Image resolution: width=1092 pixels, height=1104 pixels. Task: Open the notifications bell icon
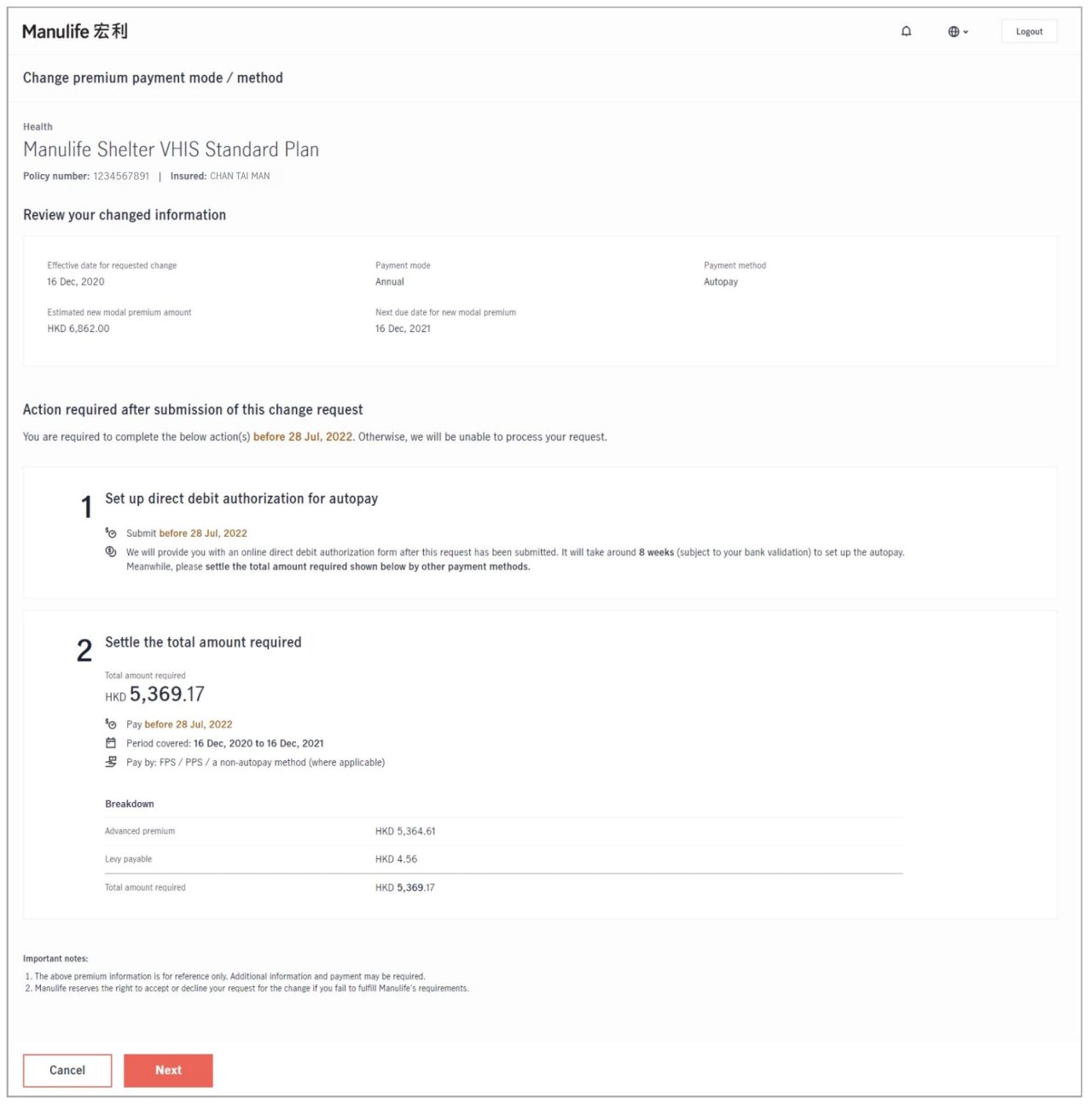click(x=906, y=32)
